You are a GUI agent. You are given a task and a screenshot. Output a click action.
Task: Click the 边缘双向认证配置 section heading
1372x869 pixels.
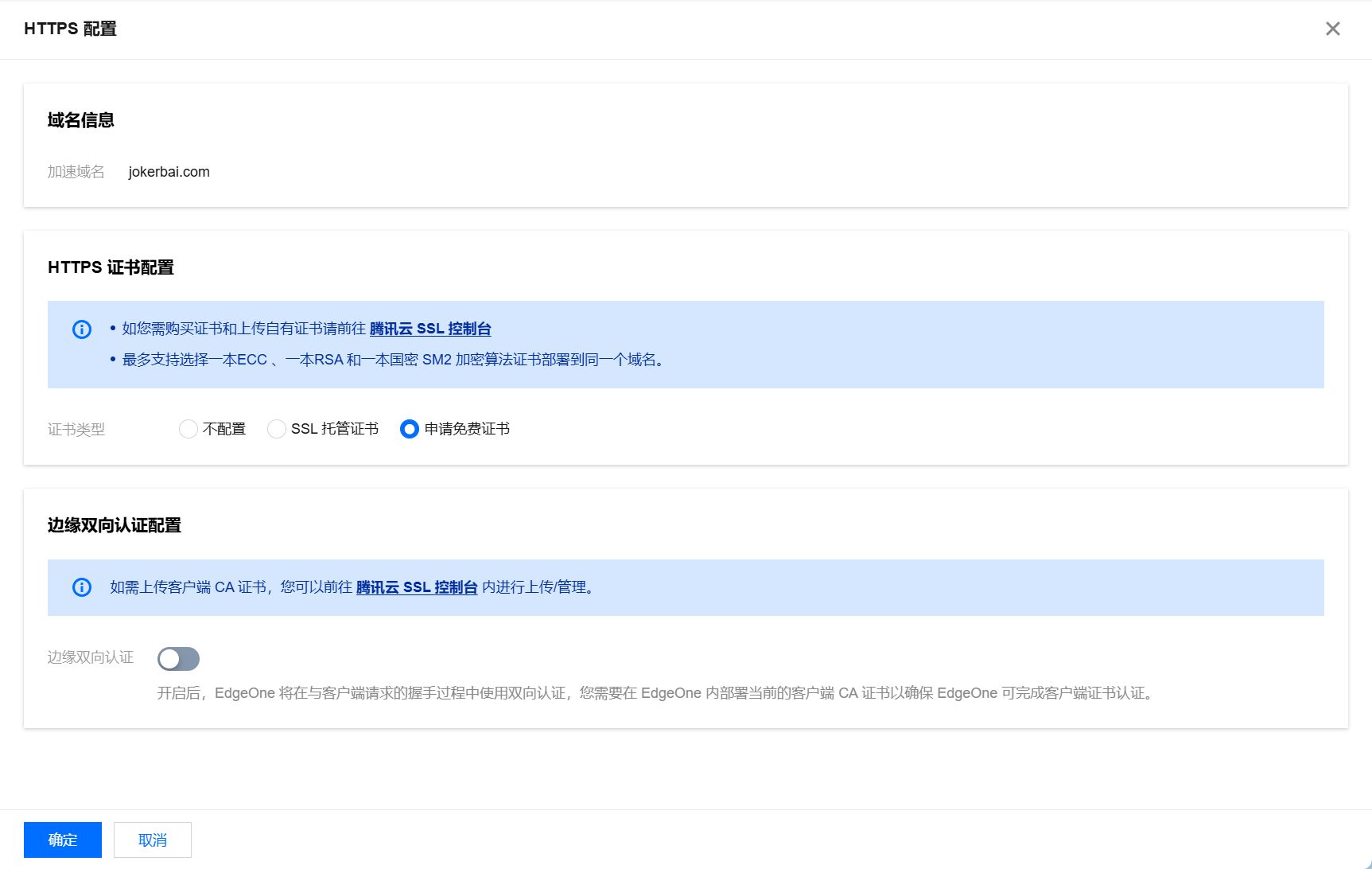[x=114, y=525]
